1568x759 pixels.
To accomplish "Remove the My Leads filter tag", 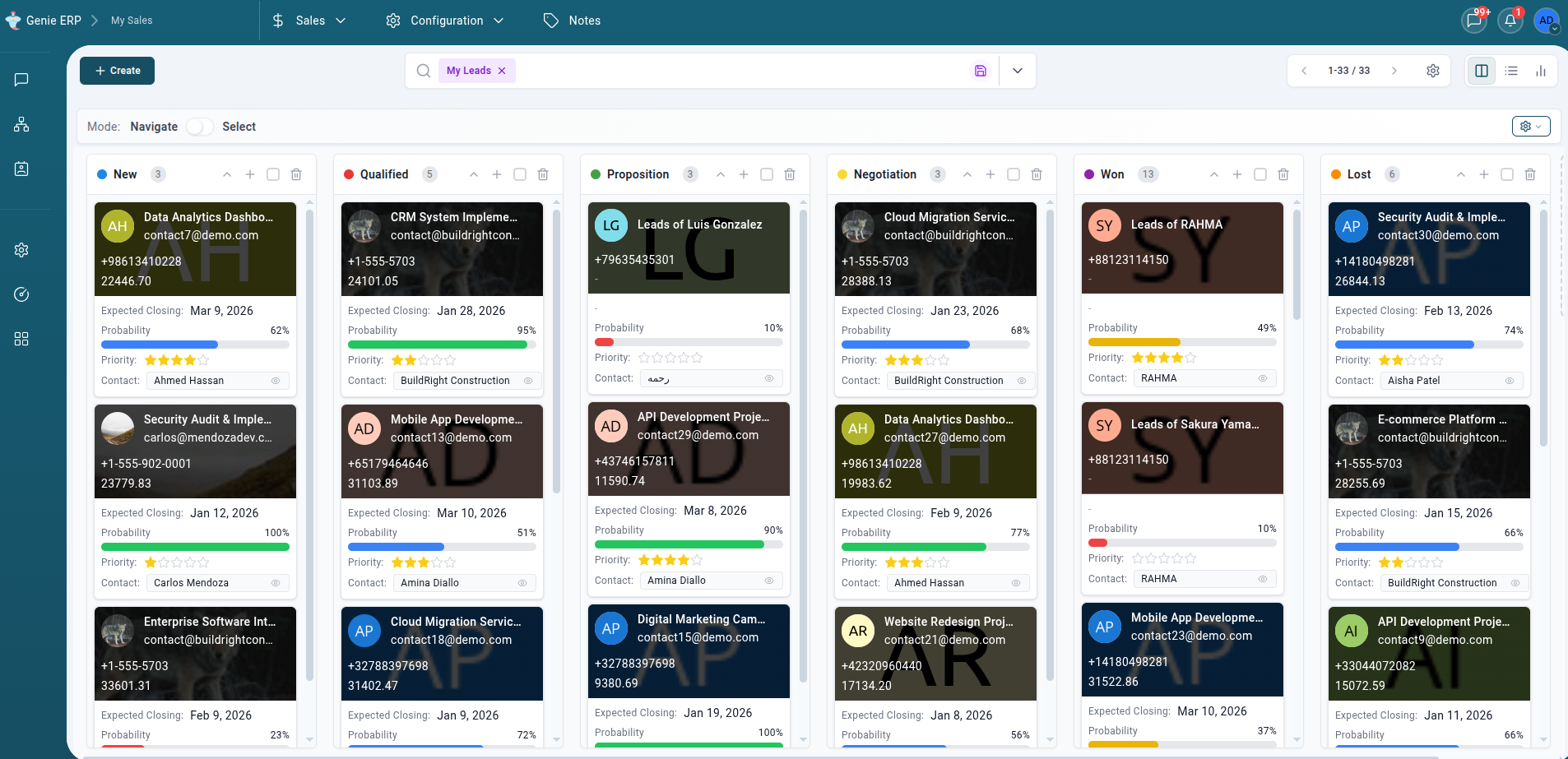I will [x=503, y=71].
